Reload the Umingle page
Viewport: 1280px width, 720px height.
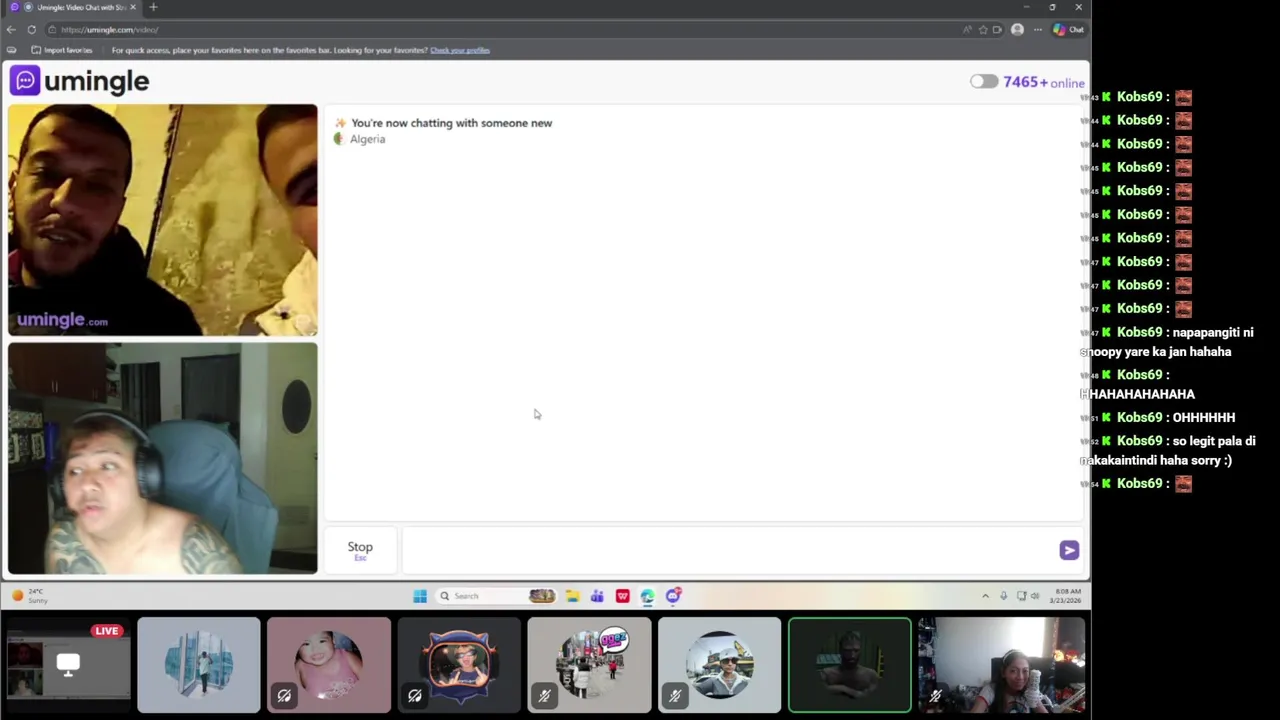tap(32, 30)
